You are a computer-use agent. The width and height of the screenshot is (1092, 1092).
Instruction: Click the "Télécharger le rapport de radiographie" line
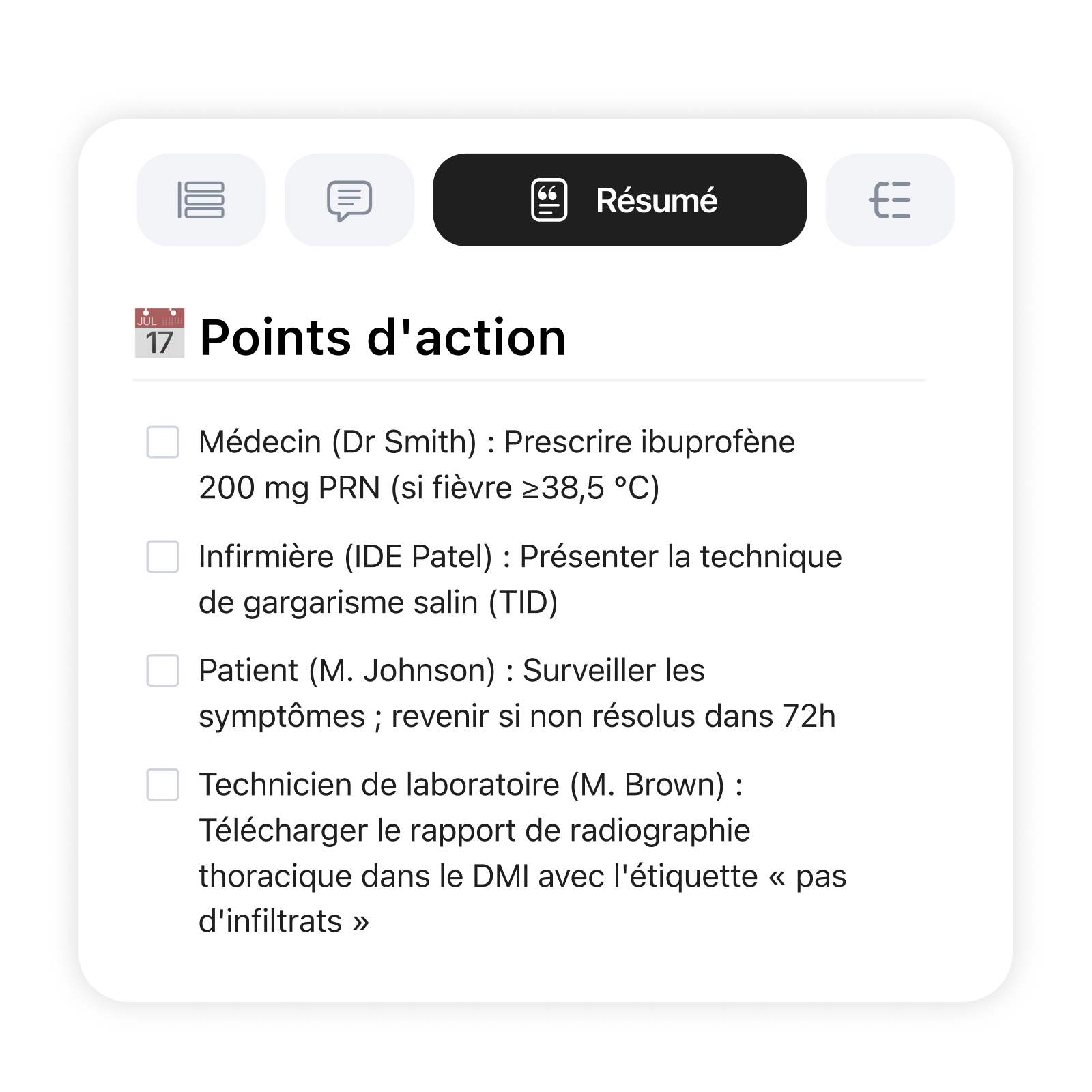[x=474, y=831]
